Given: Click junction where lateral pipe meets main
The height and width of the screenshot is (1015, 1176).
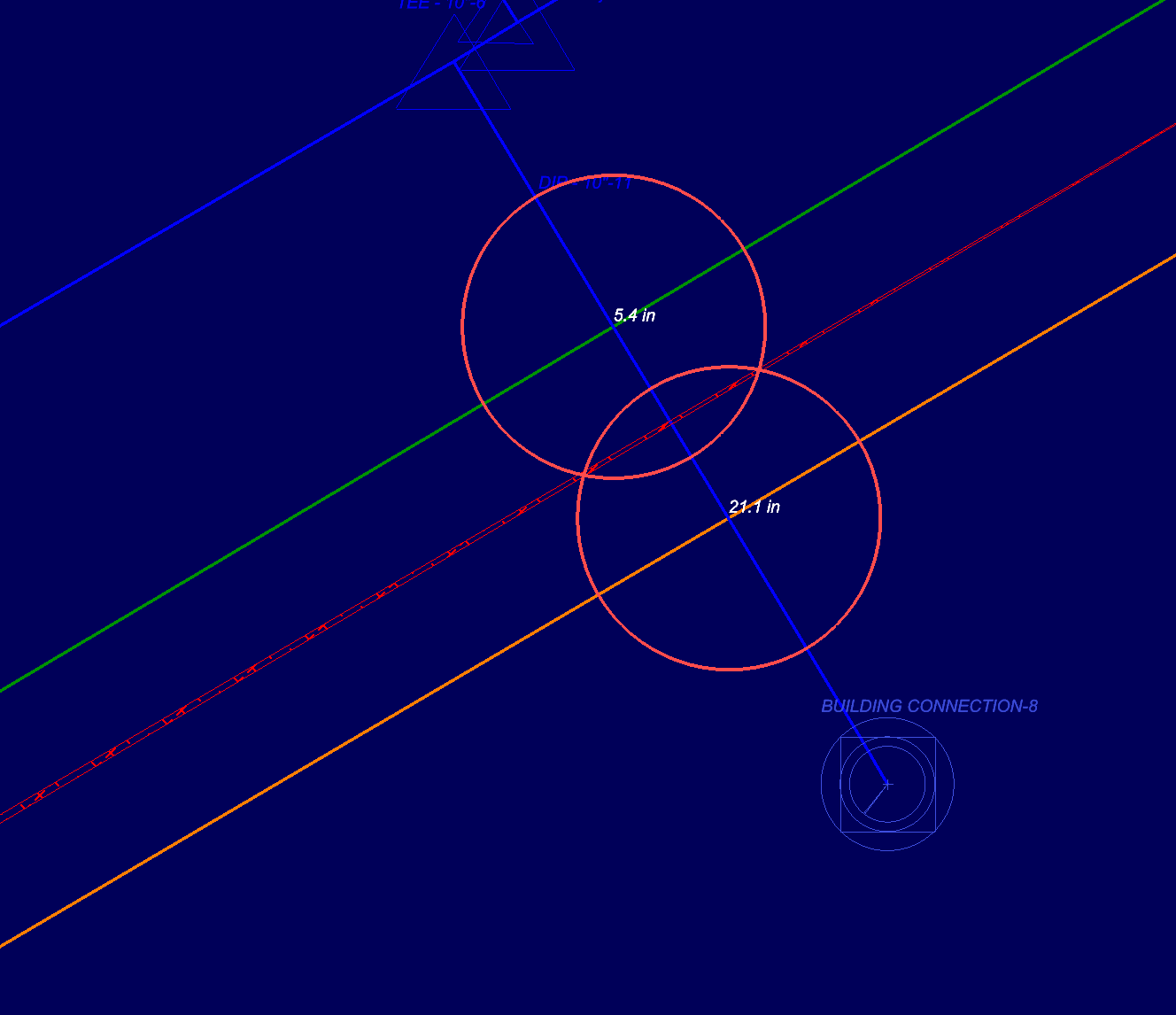Looking at the screenshot, I should [x=454, y=63].
